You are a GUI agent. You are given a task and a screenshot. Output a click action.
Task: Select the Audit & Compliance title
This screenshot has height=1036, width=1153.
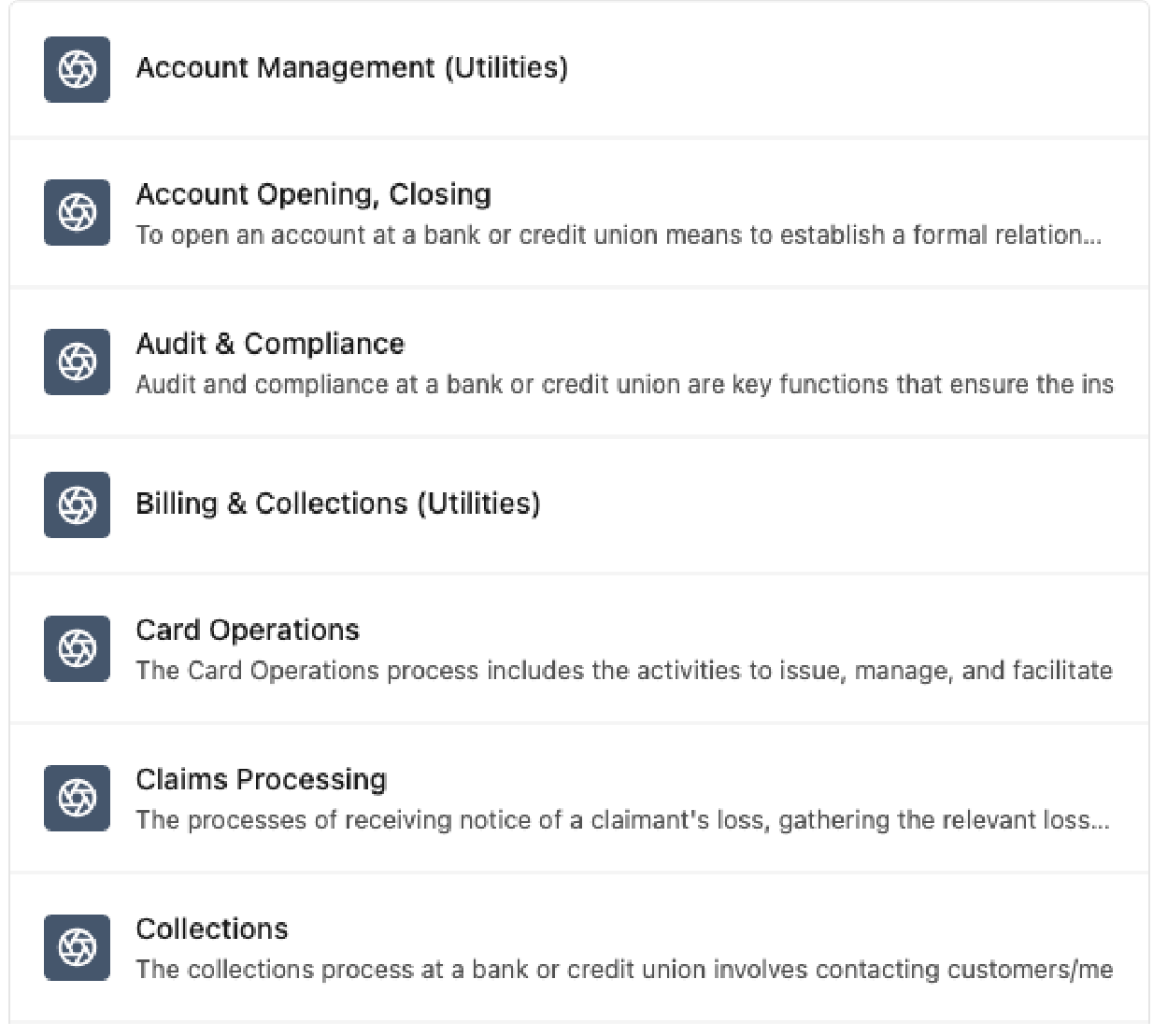[x=270, y=344]
